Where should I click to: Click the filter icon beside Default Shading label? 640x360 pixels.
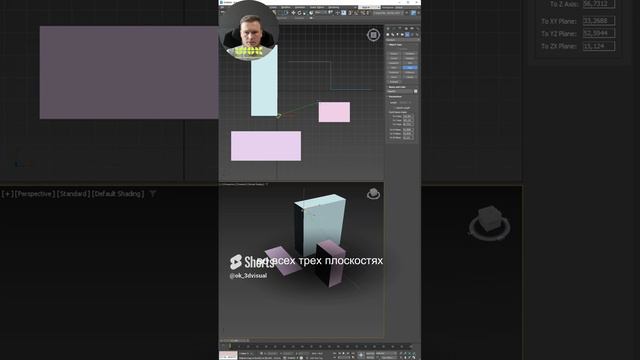pos(152,194)
